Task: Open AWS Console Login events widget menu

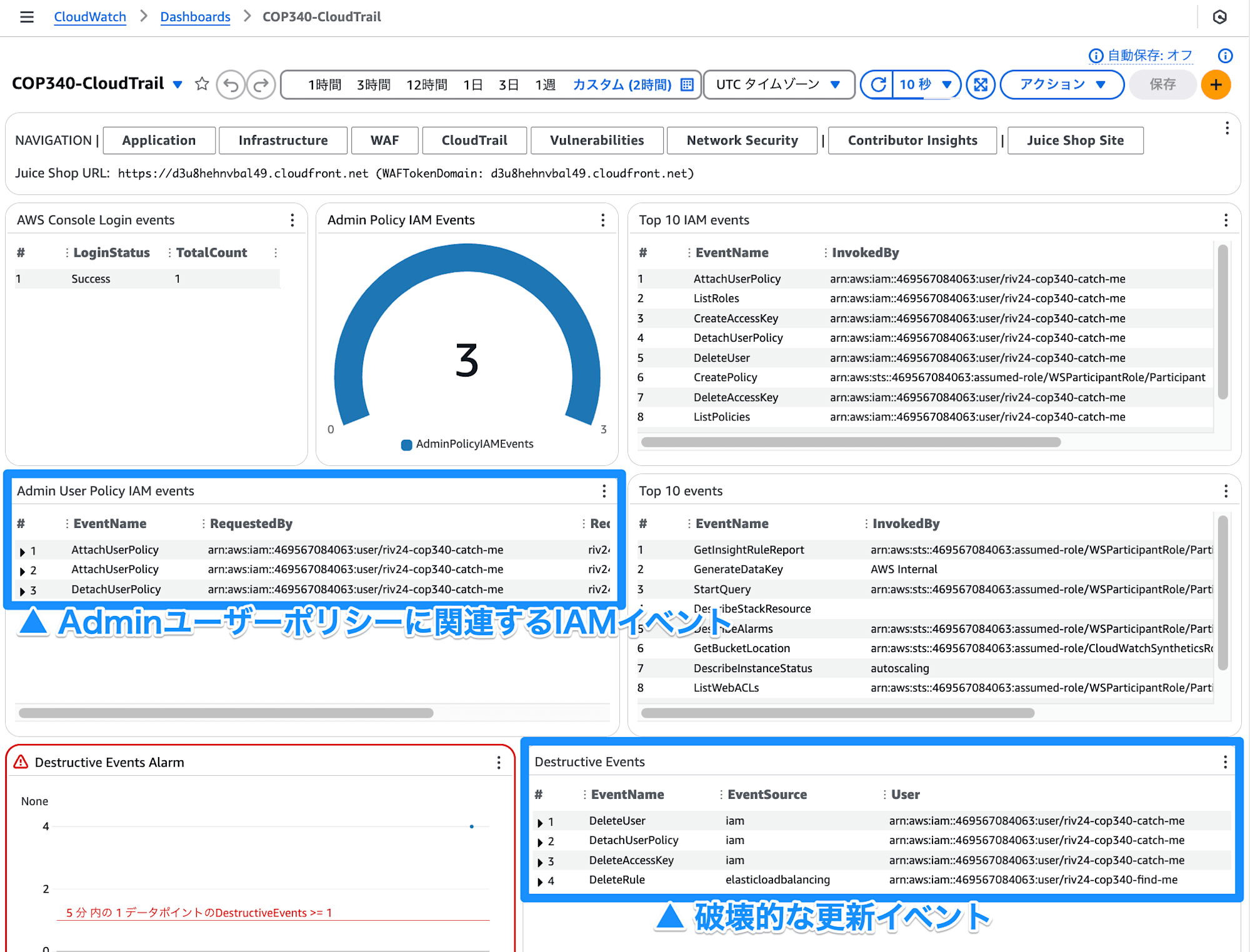Action: click(292, 220)
